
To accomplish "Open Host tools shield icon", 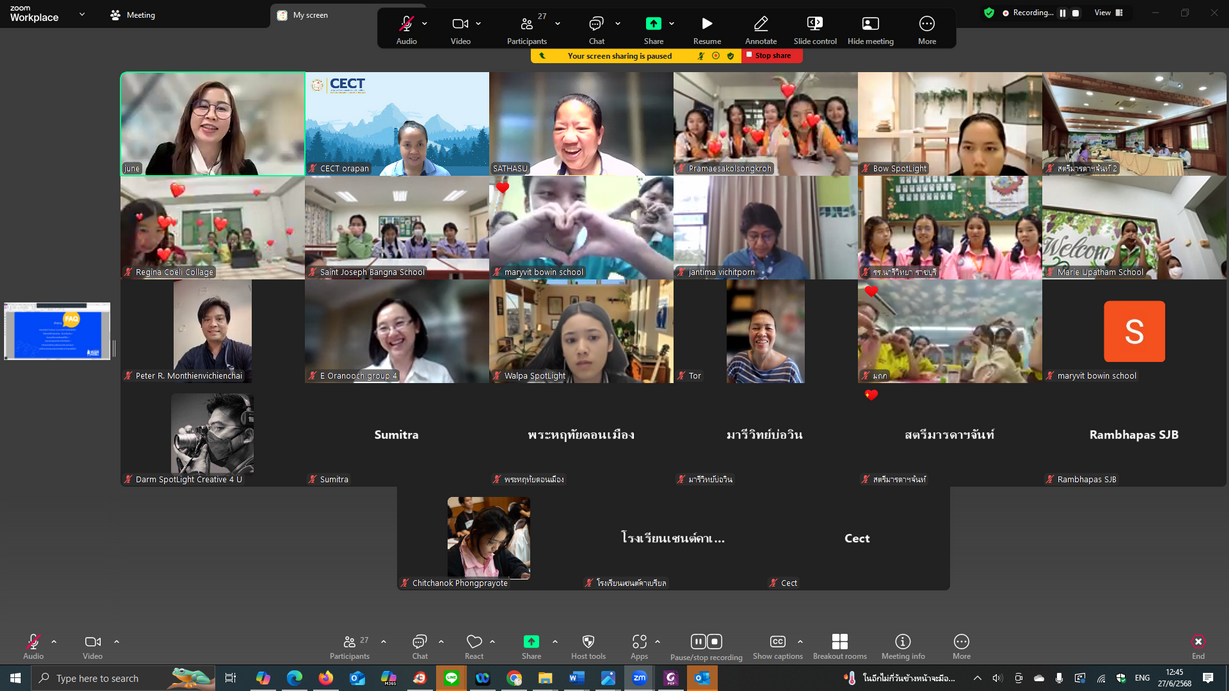I will [x=588, y=642].
